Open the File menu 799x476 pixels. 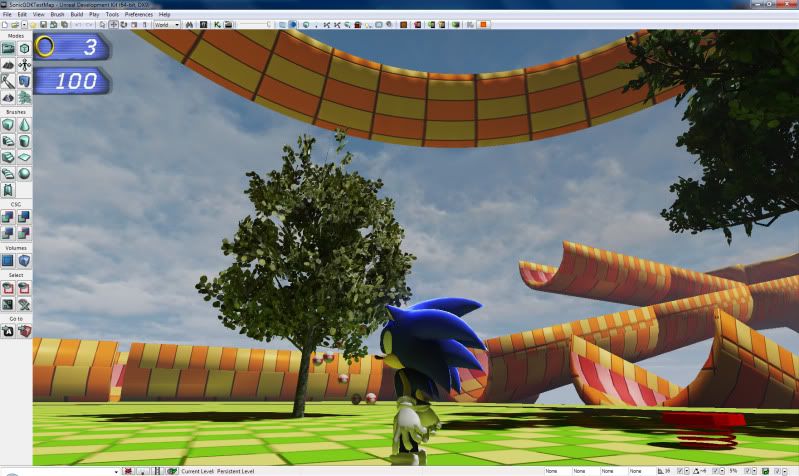7,14
